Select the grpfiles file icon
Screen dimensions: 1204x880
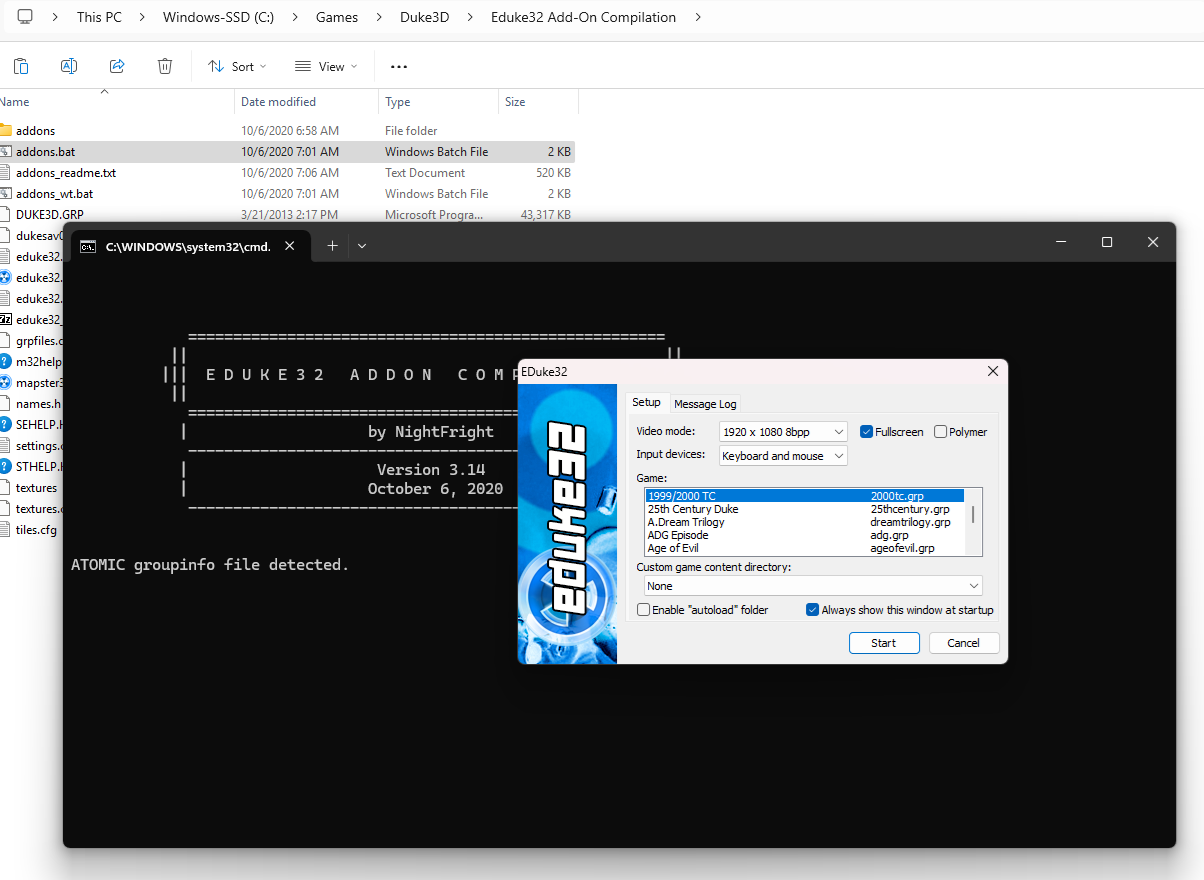6,341
